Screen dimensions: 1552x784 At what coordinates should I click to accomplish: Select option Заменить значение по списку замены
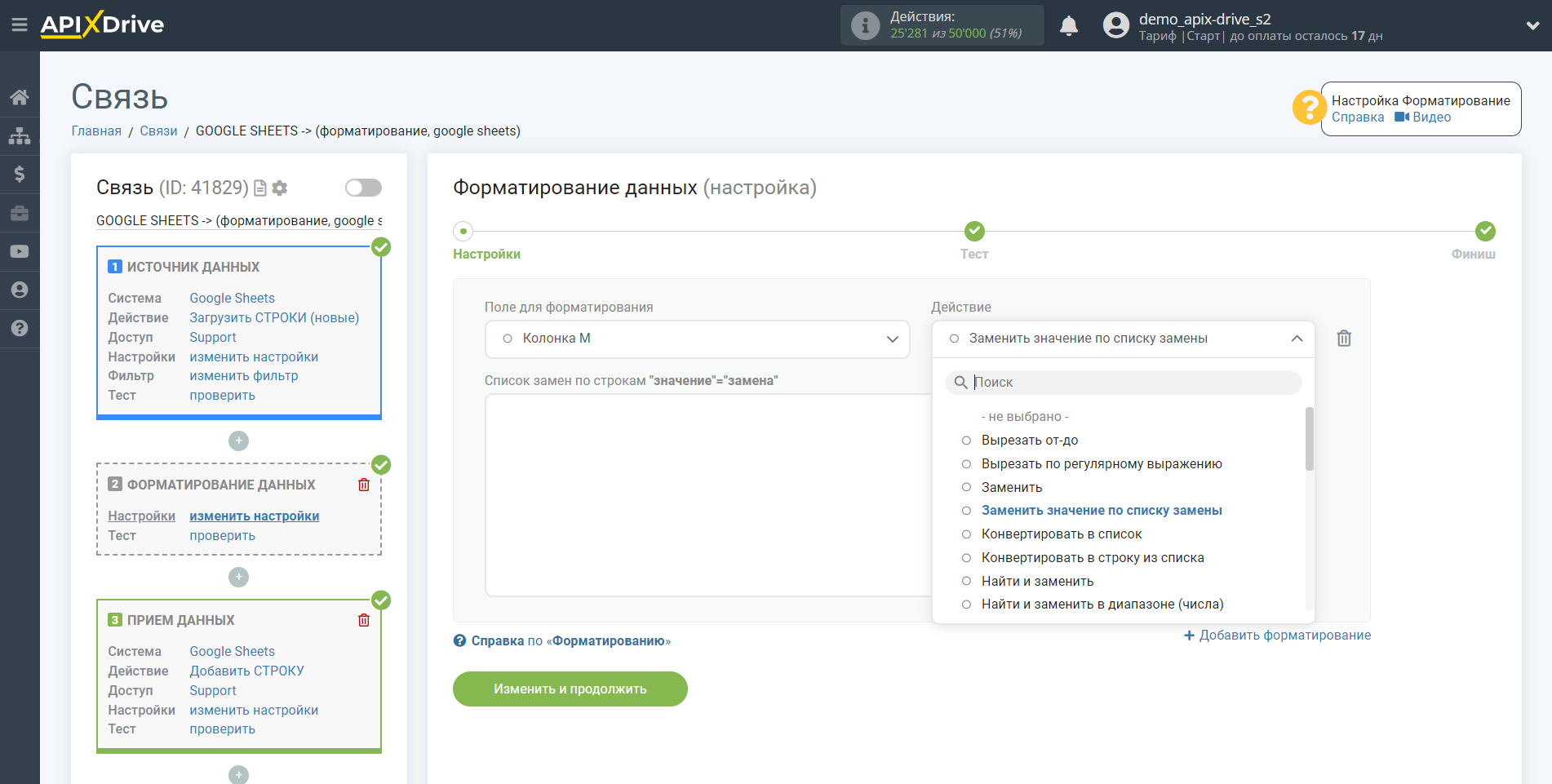pyautogui.click(x=1102, y=511)
